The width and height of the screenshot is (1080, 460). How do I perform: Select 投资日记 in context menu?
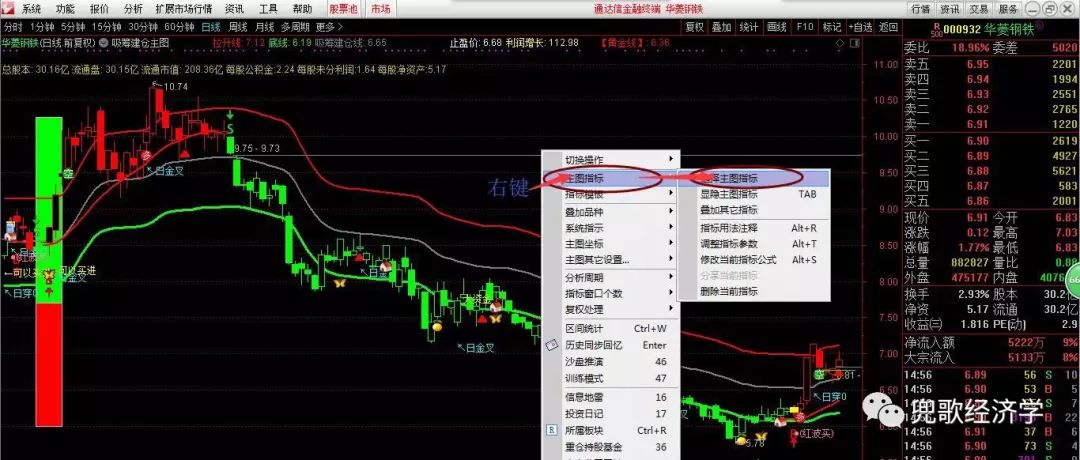pos(611,414)
